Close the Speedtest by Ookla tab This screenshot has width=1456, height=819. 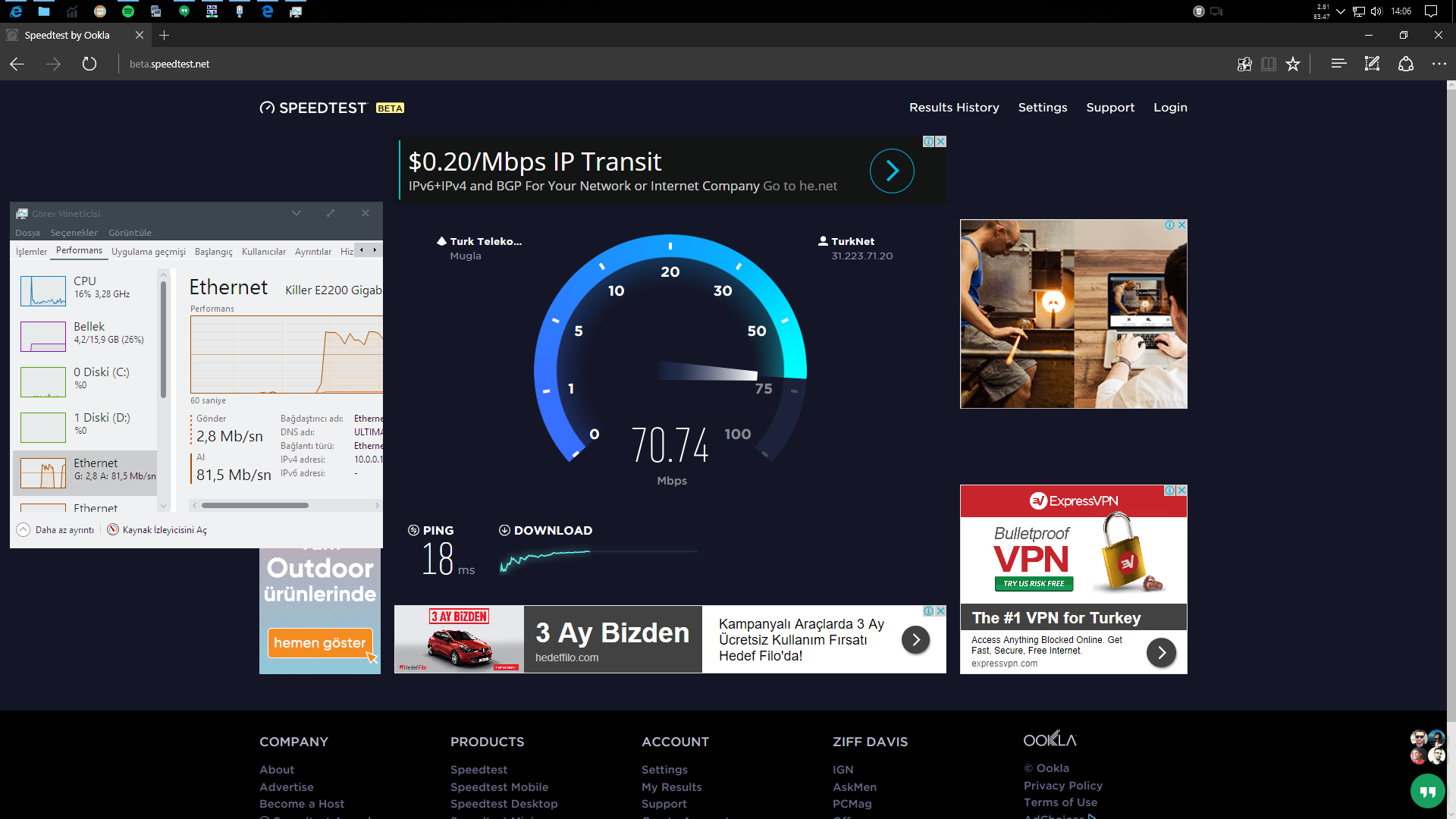[140, 35]
